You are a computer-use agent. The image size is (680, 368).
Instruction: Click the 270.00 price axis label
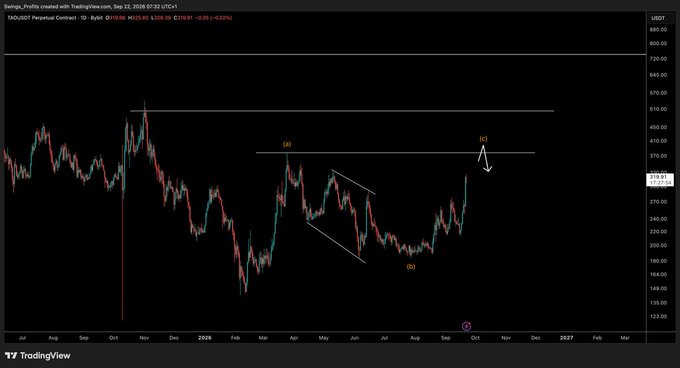coord(658,202)
